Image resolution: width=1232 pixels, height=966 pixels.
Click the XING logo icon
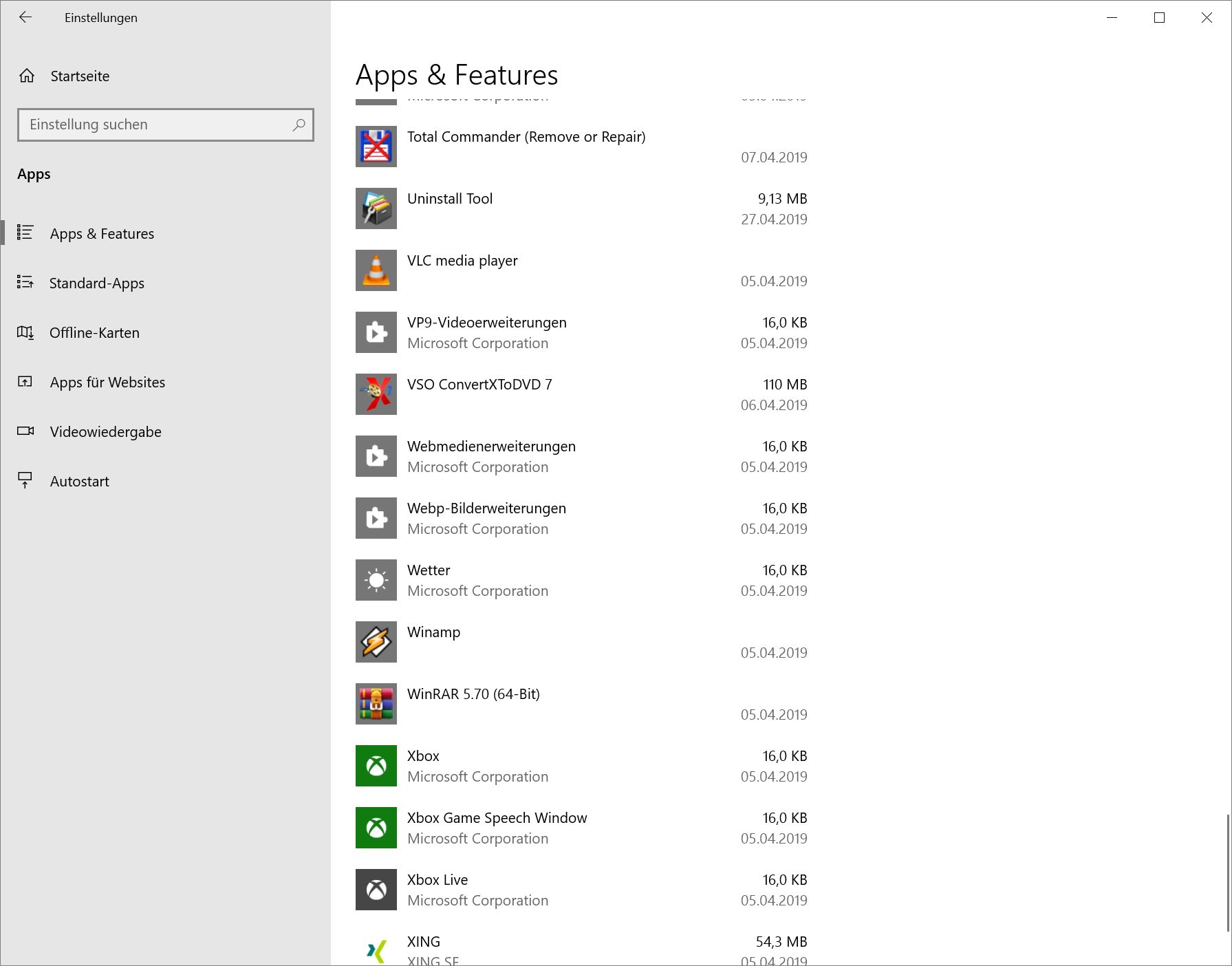point(376,951)
